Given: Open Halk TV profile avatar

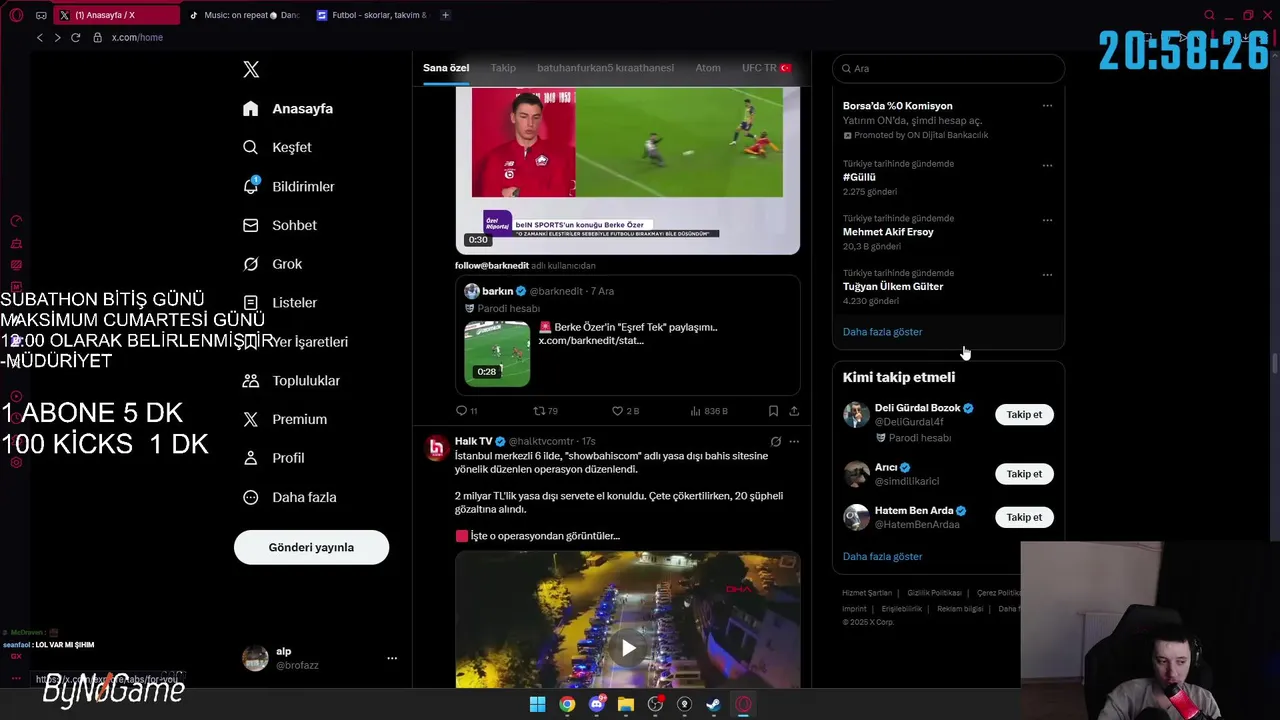Looking at the screenshot, I should (x=436, y=448).
